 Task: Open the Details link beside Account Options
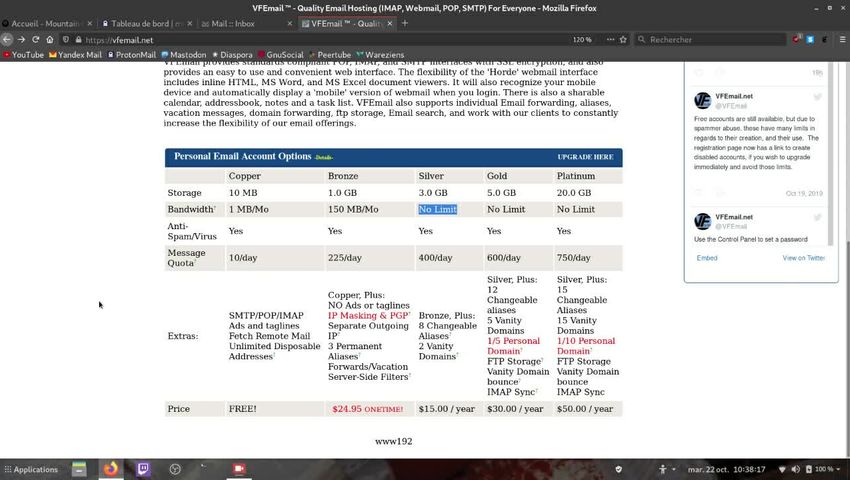coord(324,158)
